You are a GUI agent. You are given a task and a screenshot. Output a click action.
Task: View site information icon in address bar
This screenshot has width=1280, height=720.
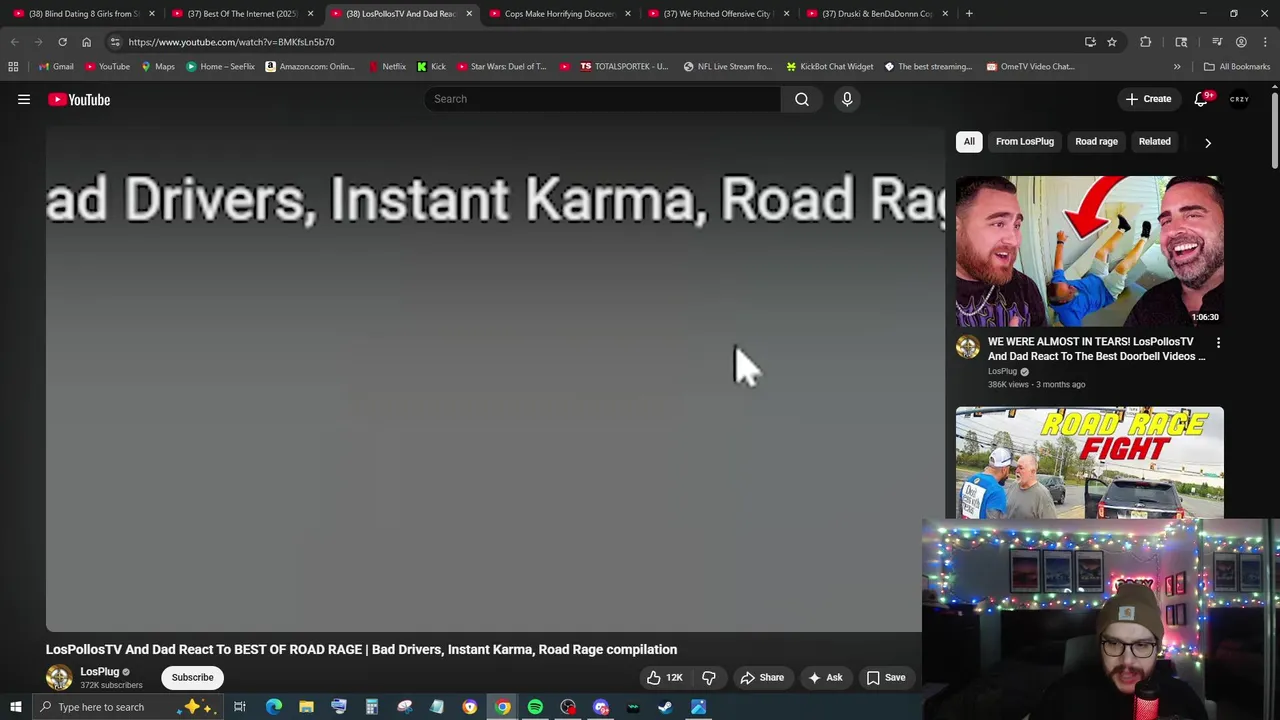115,42
